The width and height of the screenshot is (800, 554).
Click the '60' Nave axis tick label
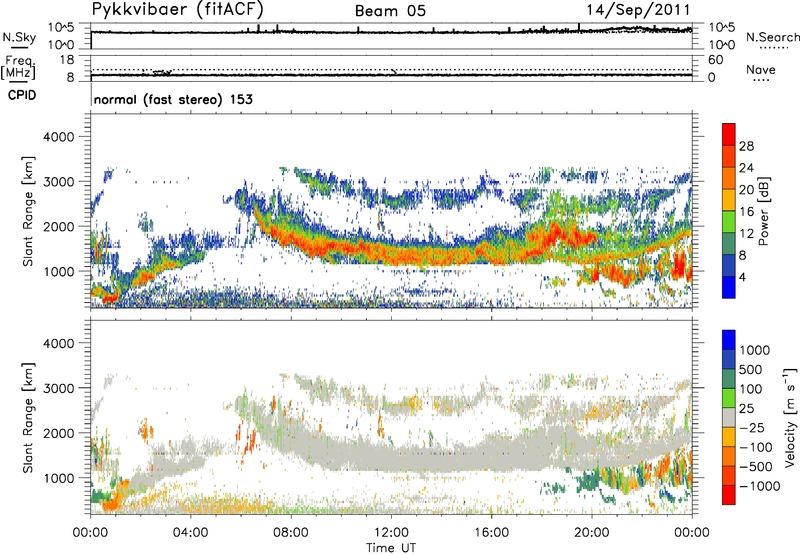(x=716, y=60)
